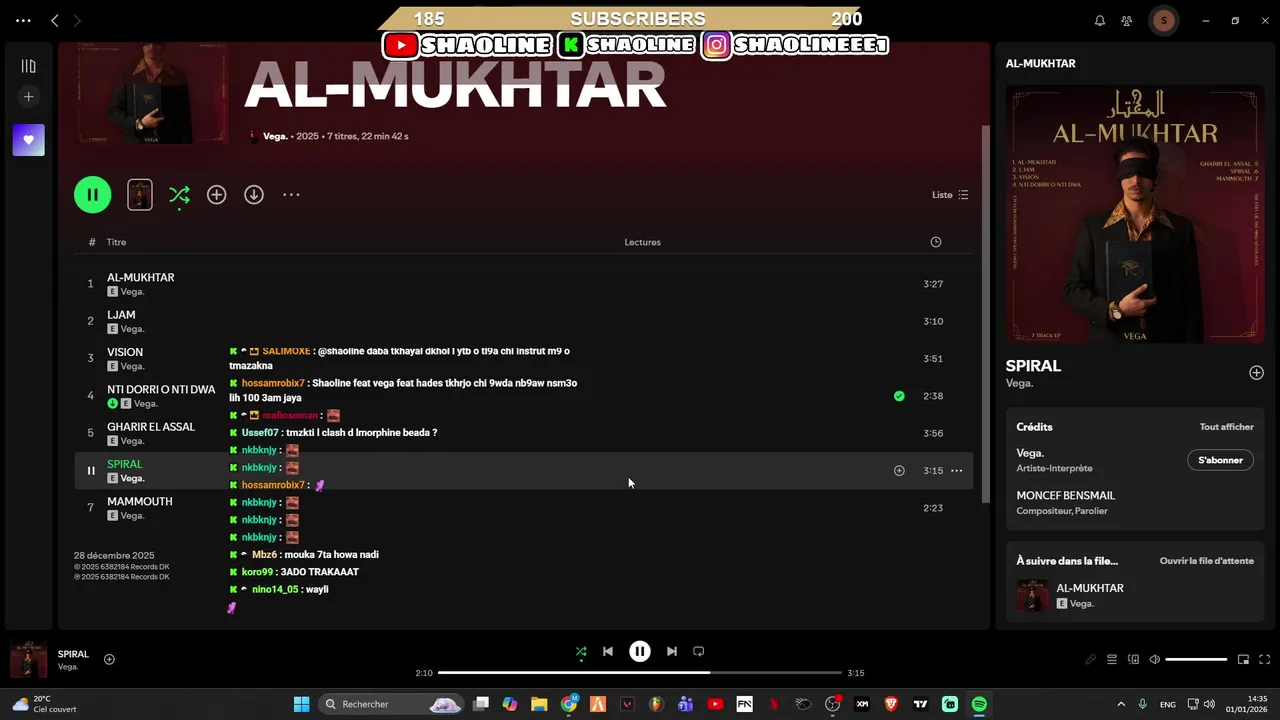This screenshot has width=1280, height=720.
Task: Click the large album artwork in side panel
Action: [1135, 214]
